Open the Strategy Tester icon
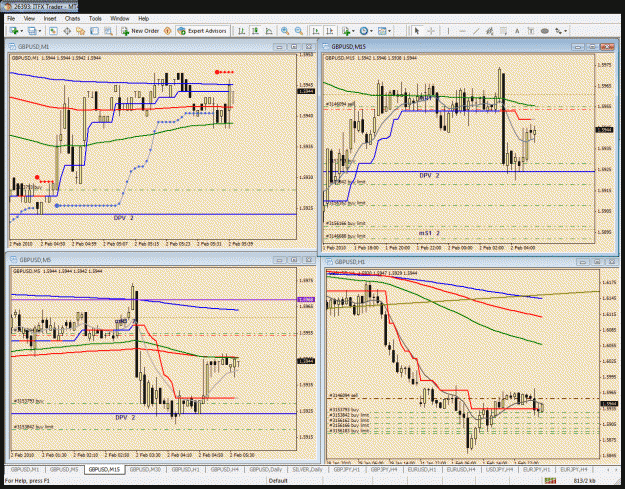 pyautogui.click(x=108, y=31)
